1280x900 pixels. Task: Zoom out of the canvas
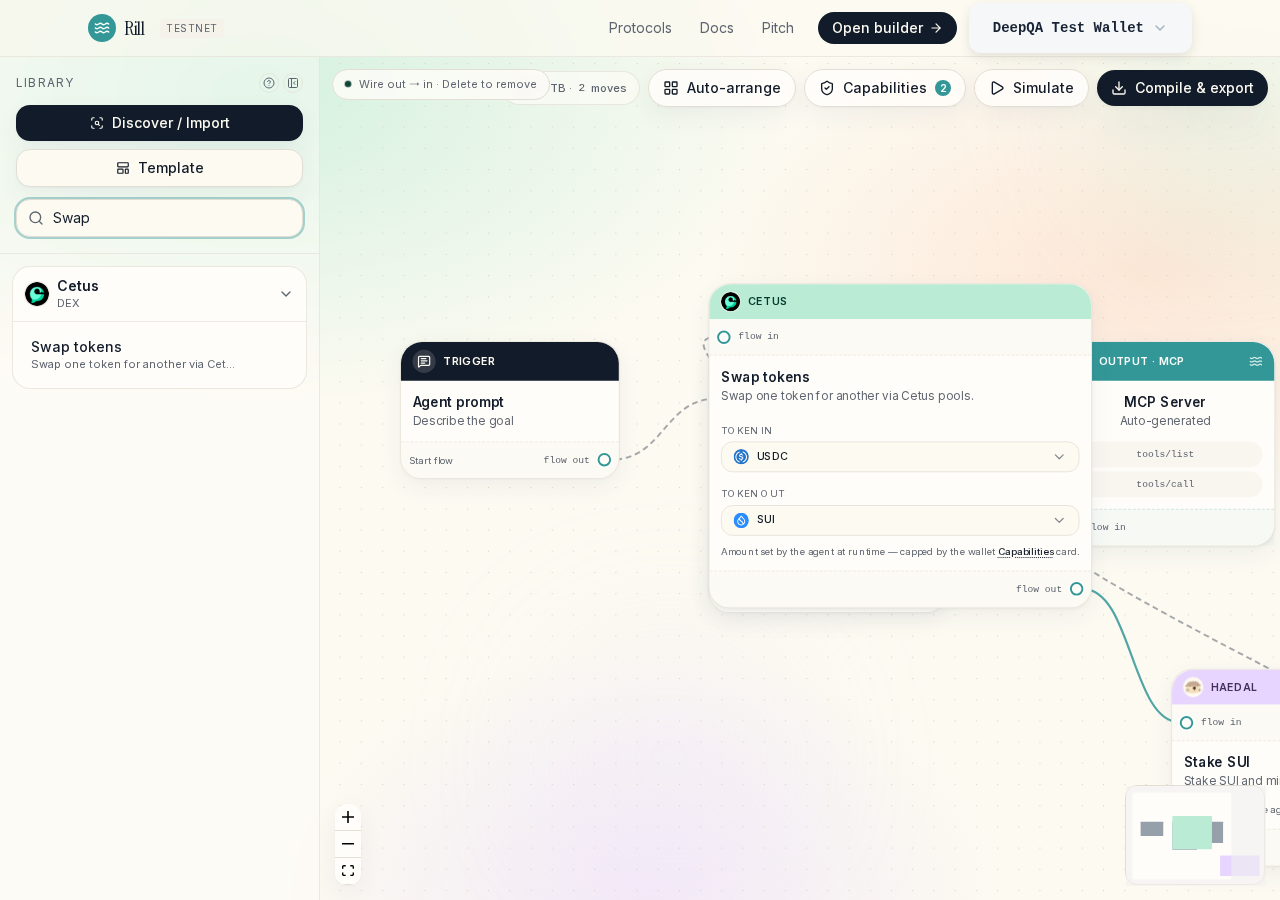[x=348, y=844]
